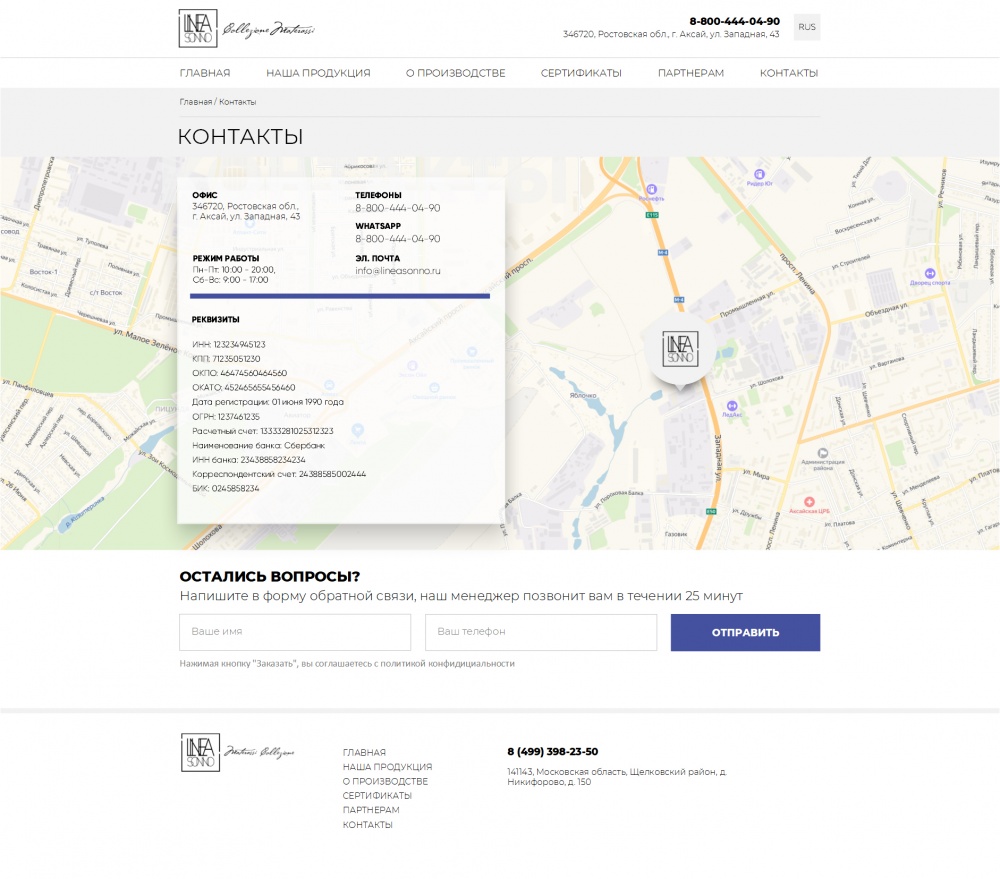Open the RUS language selector

point(806,27)
